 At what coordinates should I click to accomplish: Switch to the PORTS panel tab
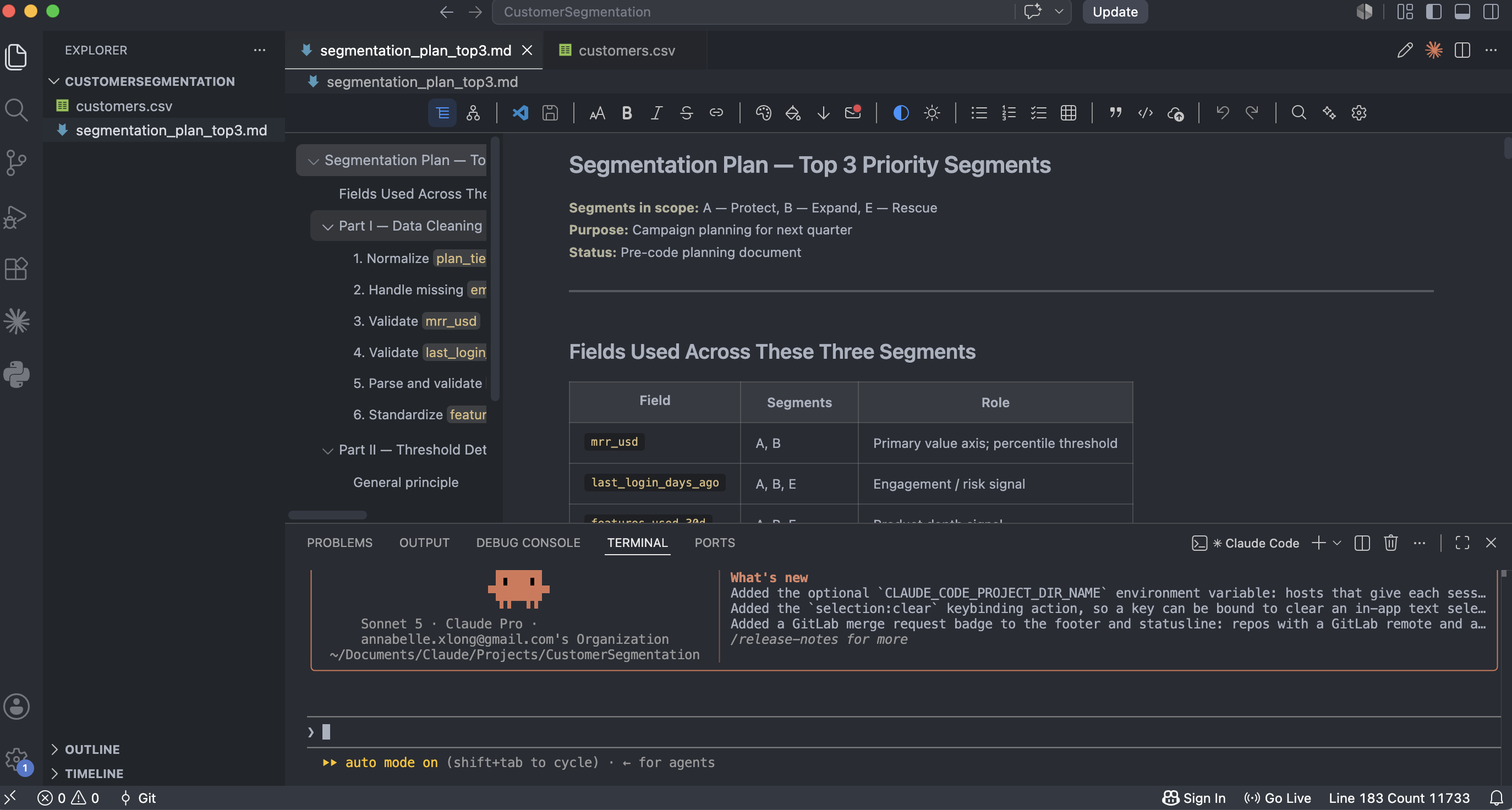(714, 543)
